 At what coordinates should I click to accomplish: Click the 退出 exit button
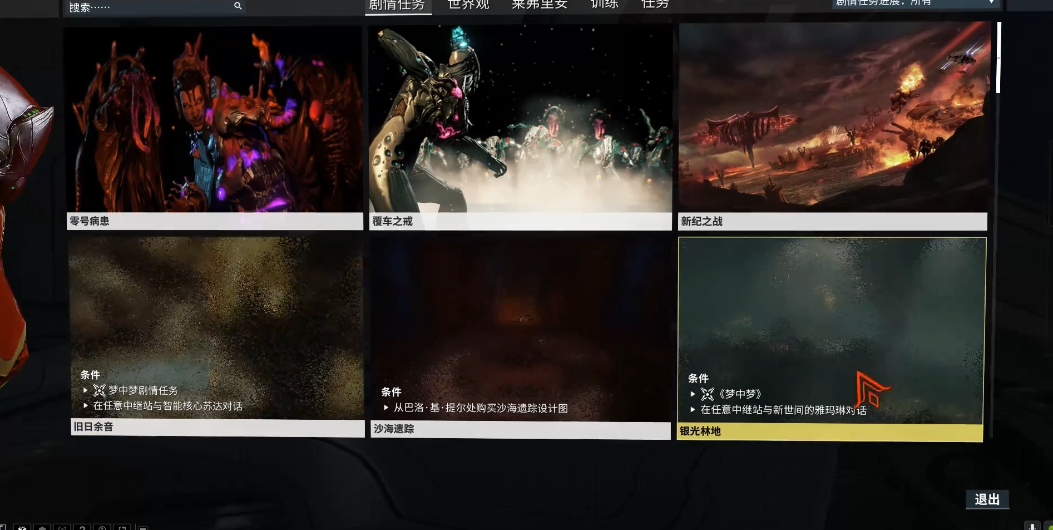987,499
